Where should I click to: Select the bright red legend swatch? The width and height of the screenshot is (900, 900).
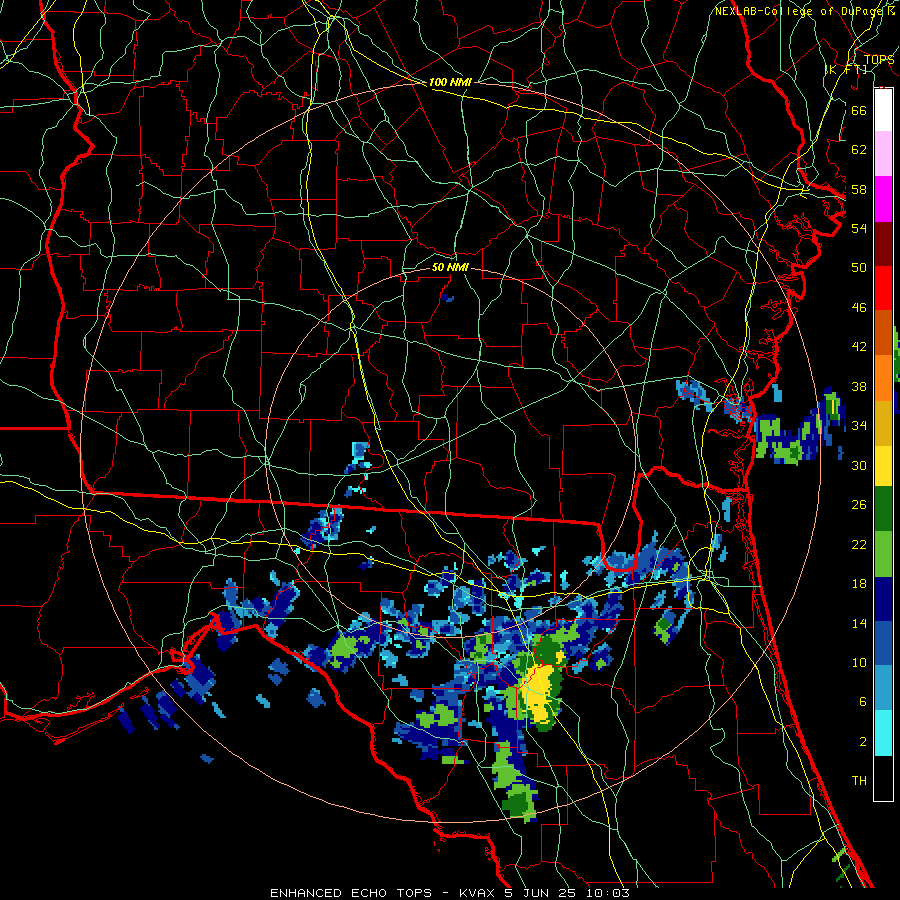click(883, 288)
